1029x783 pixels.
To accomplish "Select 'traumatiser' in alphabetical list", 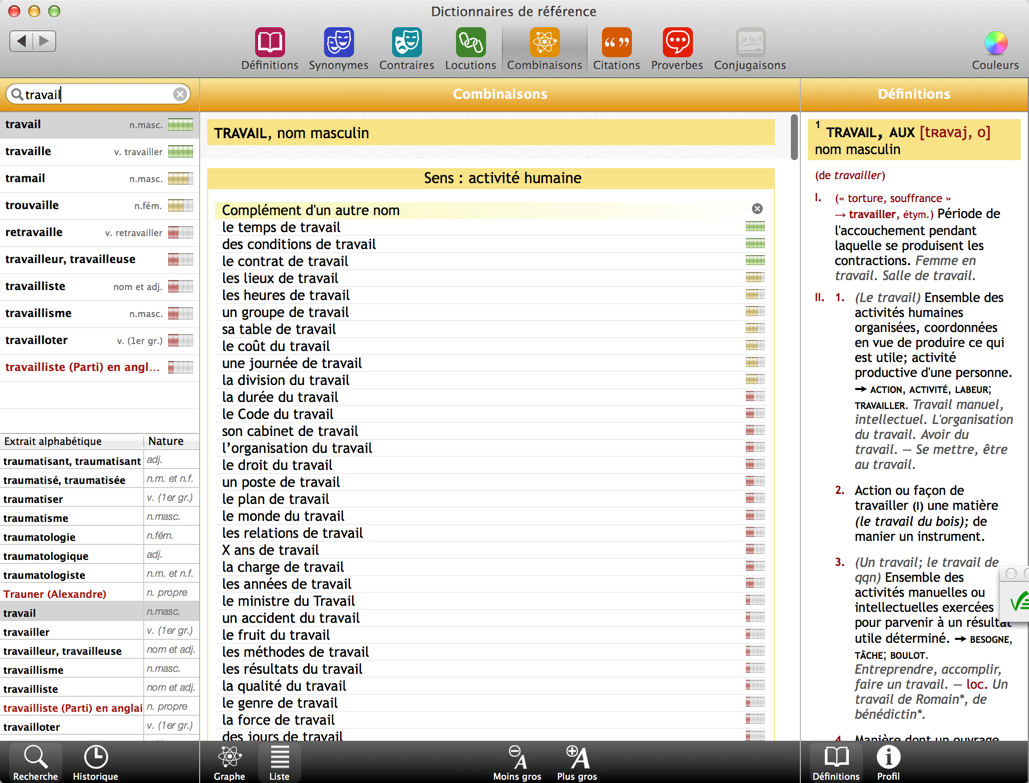I will (99, 499).
